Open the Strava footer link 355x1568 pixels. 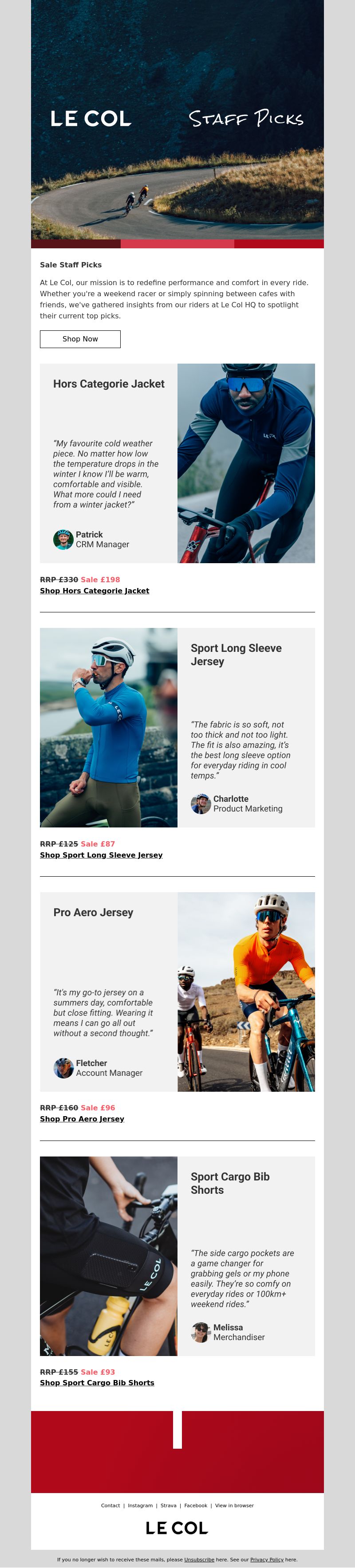tap(169, 1505)
